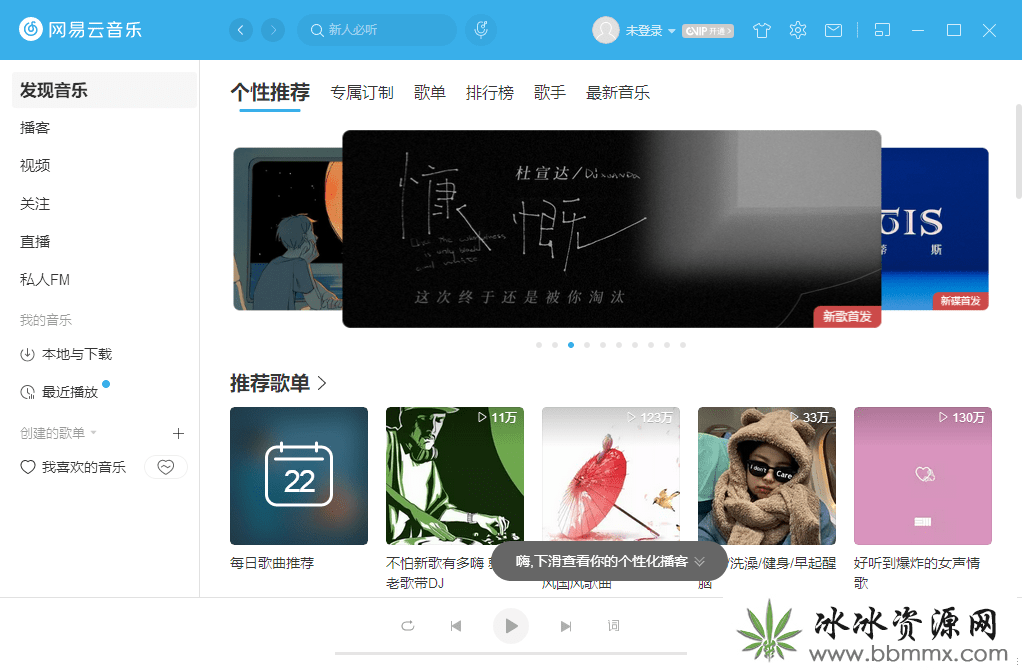Image resolution: width=1022 pixels, height=670 pixels.
Task: Go back with the left arrow button
Action: pos(241,30)
